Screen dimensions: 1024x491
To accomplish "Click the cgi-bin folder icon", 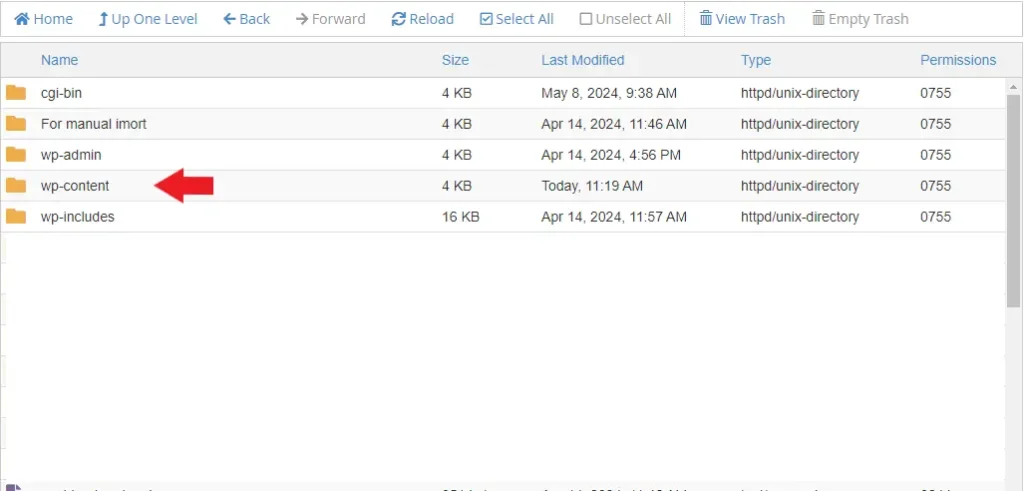I will (x=16, y=93).
